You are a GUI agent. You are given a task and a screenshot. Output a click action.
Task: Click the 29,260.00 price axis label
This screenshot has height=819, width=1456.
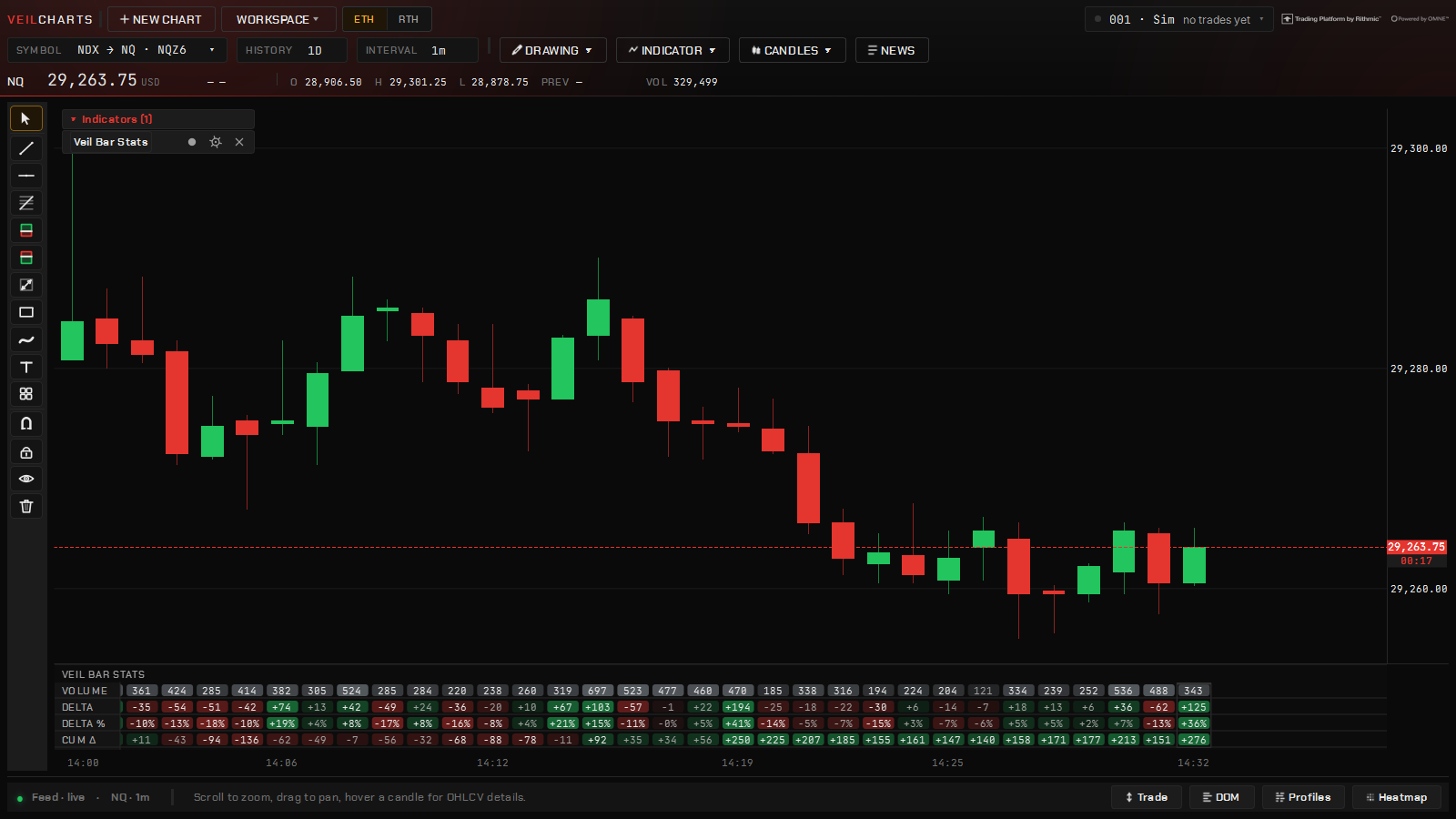tap(1418, 589)
